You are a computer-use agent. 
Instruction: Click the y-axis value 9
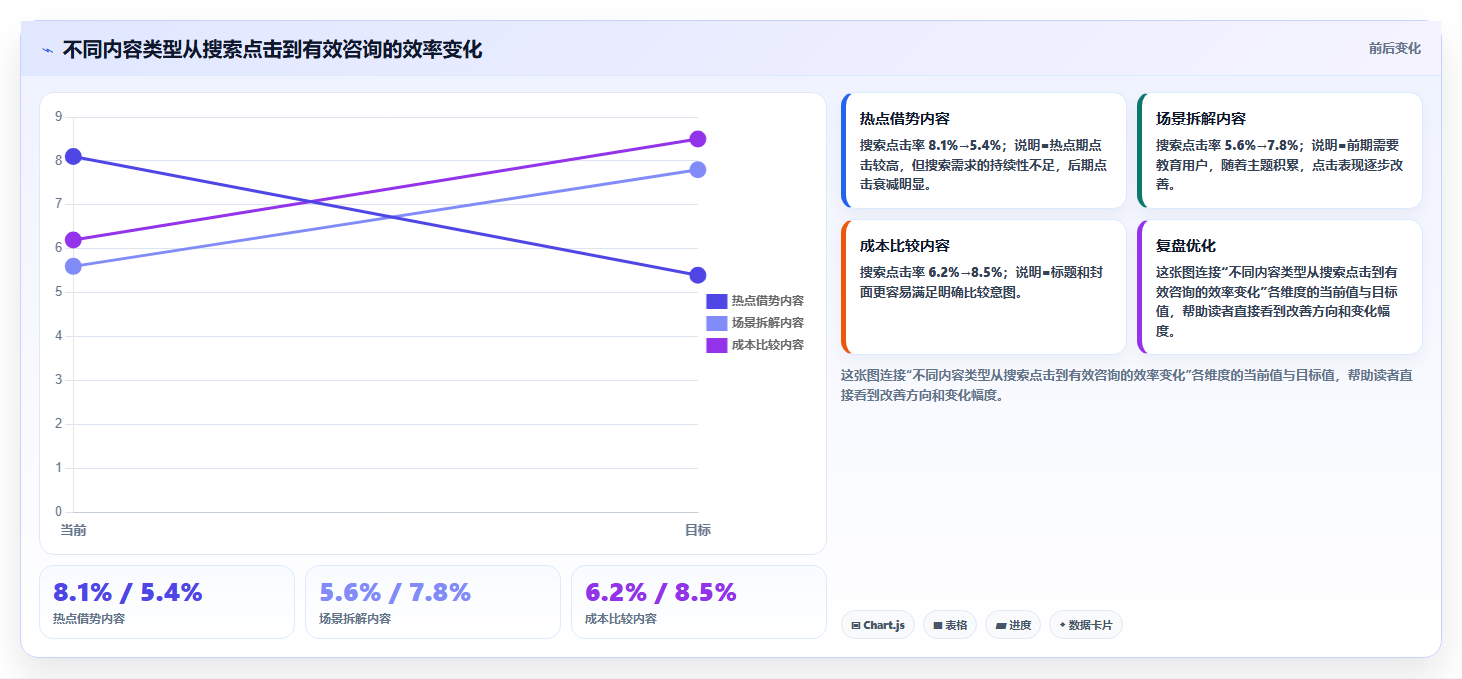click(x=58, y=117)
